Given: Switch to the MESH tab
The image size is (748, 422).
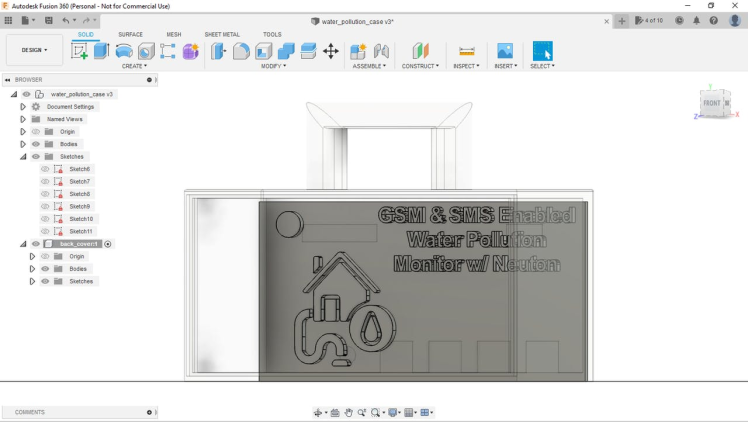Looking at the screenshot, I should [174, 34].
